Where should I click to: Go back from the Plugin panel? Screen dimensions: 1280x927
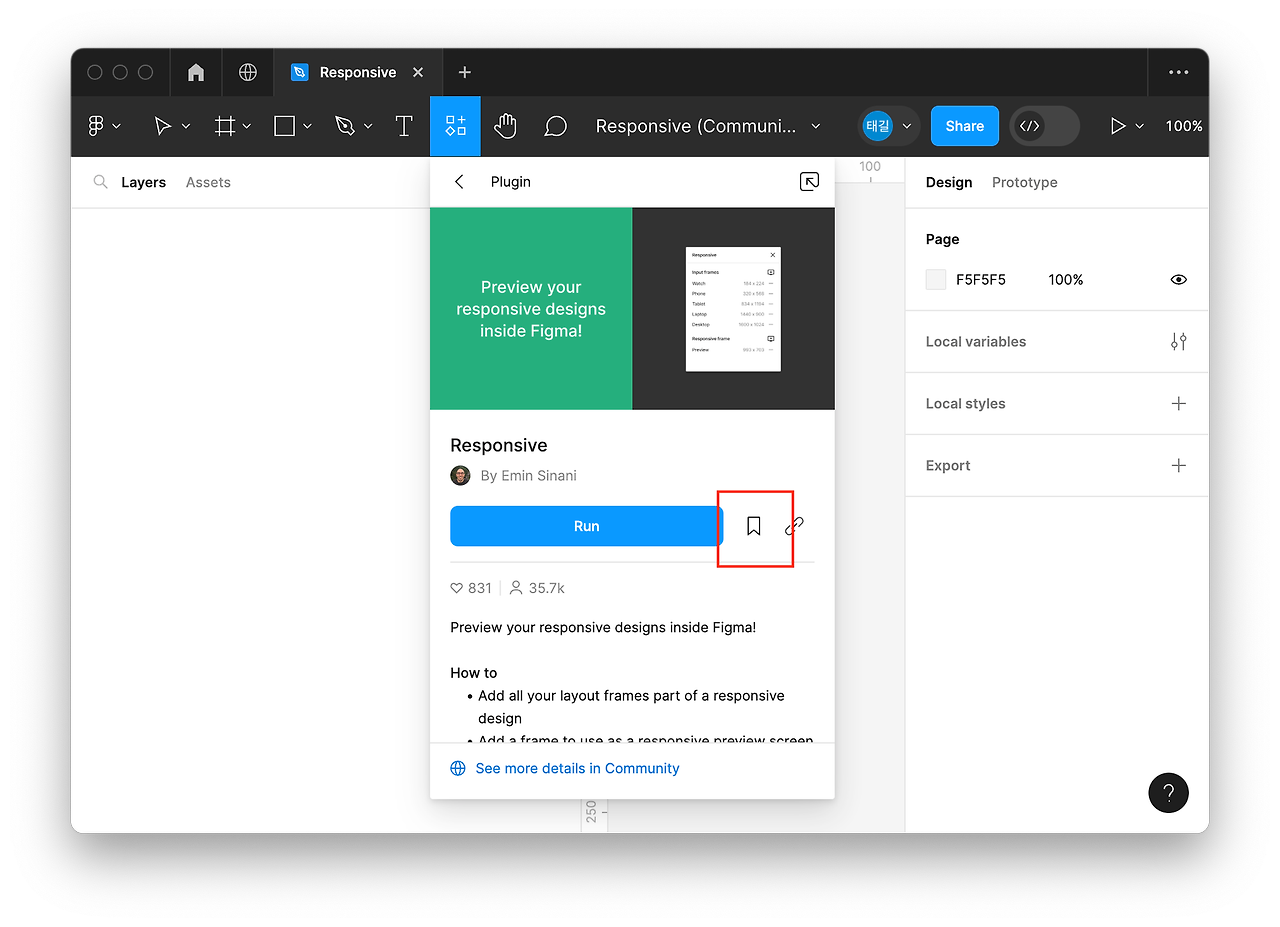[x=459, y=181]
